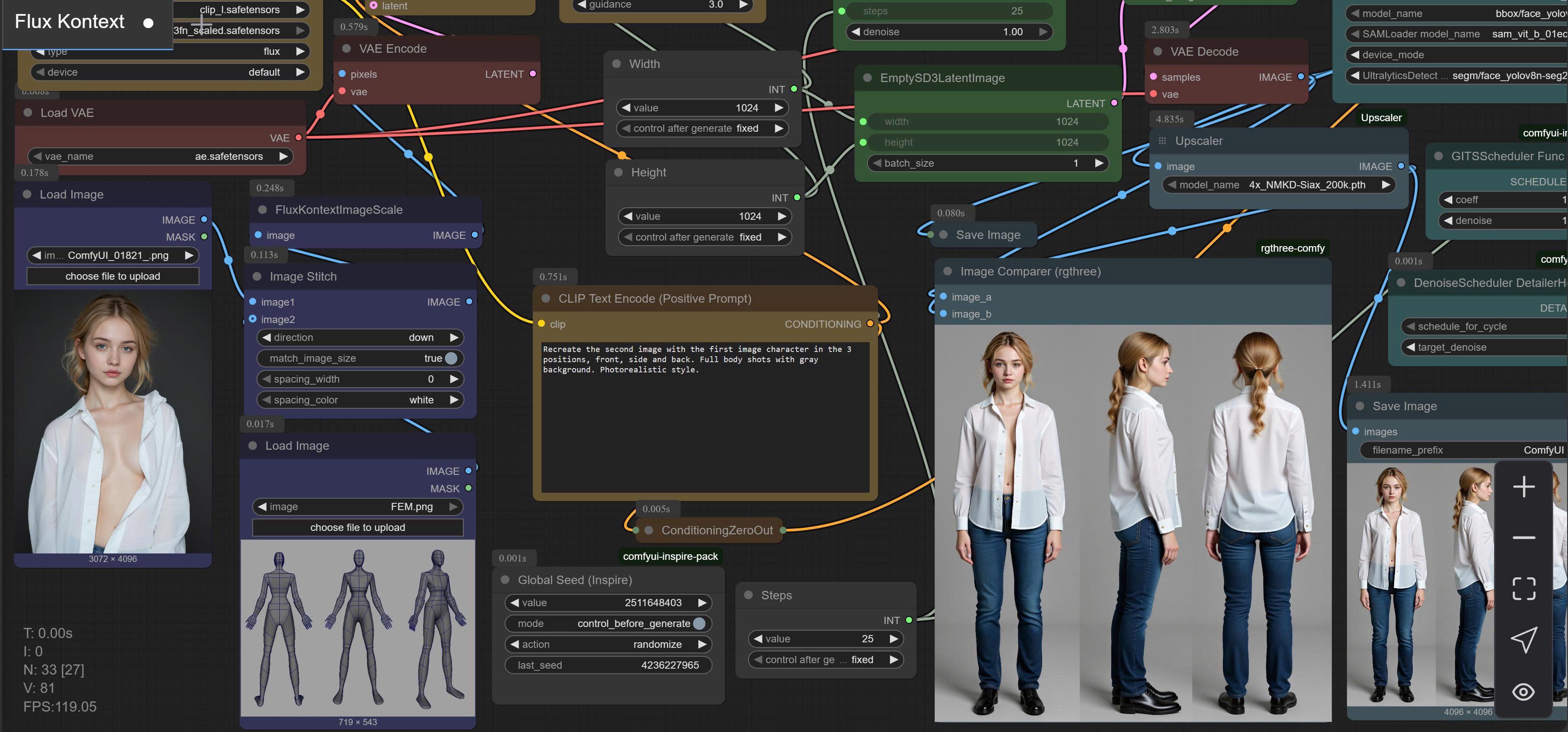Click choose file to upload under FEM.png
Image resolution: width=1568 pixels, height=732 pixels.
click(357, 528)
